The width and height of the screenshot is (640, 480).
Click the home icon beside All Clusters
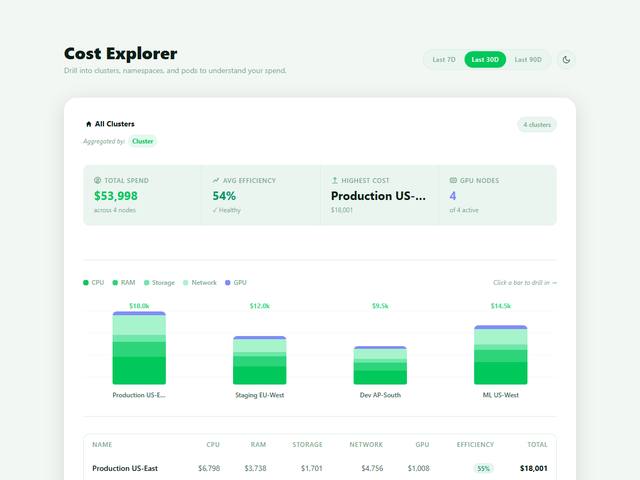click(89, 124)
